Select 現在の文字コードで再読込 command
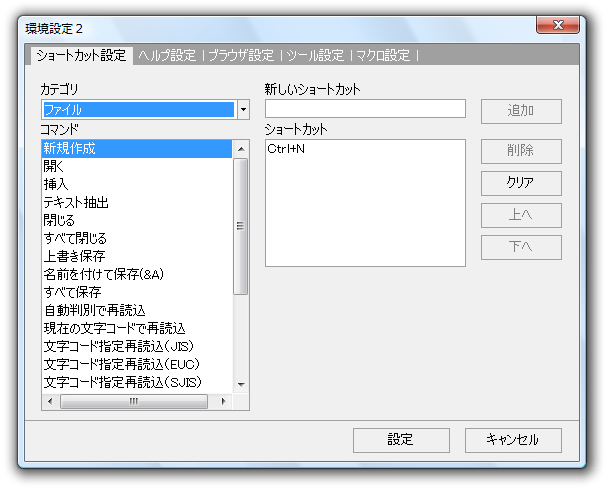This screenshot has height=490, width=608. tap(137, 328)
